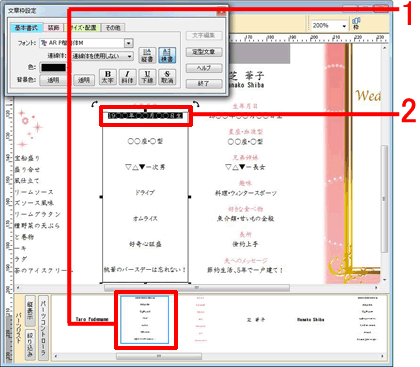The width and height of the screenshot is (420, 367).
Task: Switch to the その他 tab
Action: (x=113, y=28)
